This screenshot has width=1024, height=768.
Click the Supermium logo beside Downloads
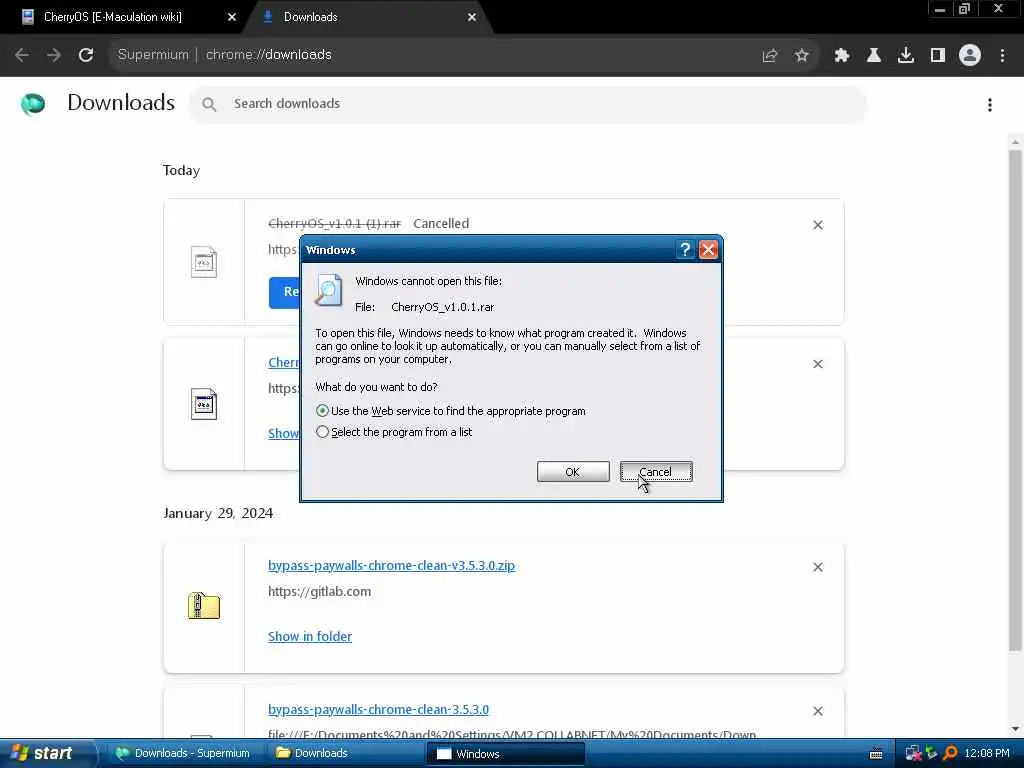[33, 104]
